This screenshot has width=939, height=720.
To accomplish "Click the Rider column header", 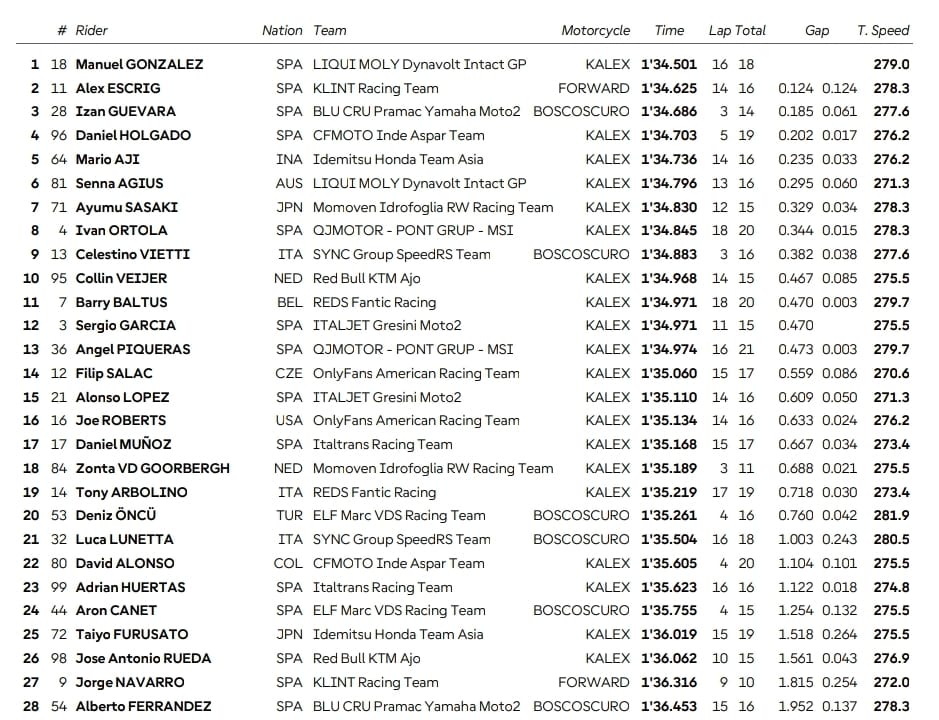I will [95, 30].
